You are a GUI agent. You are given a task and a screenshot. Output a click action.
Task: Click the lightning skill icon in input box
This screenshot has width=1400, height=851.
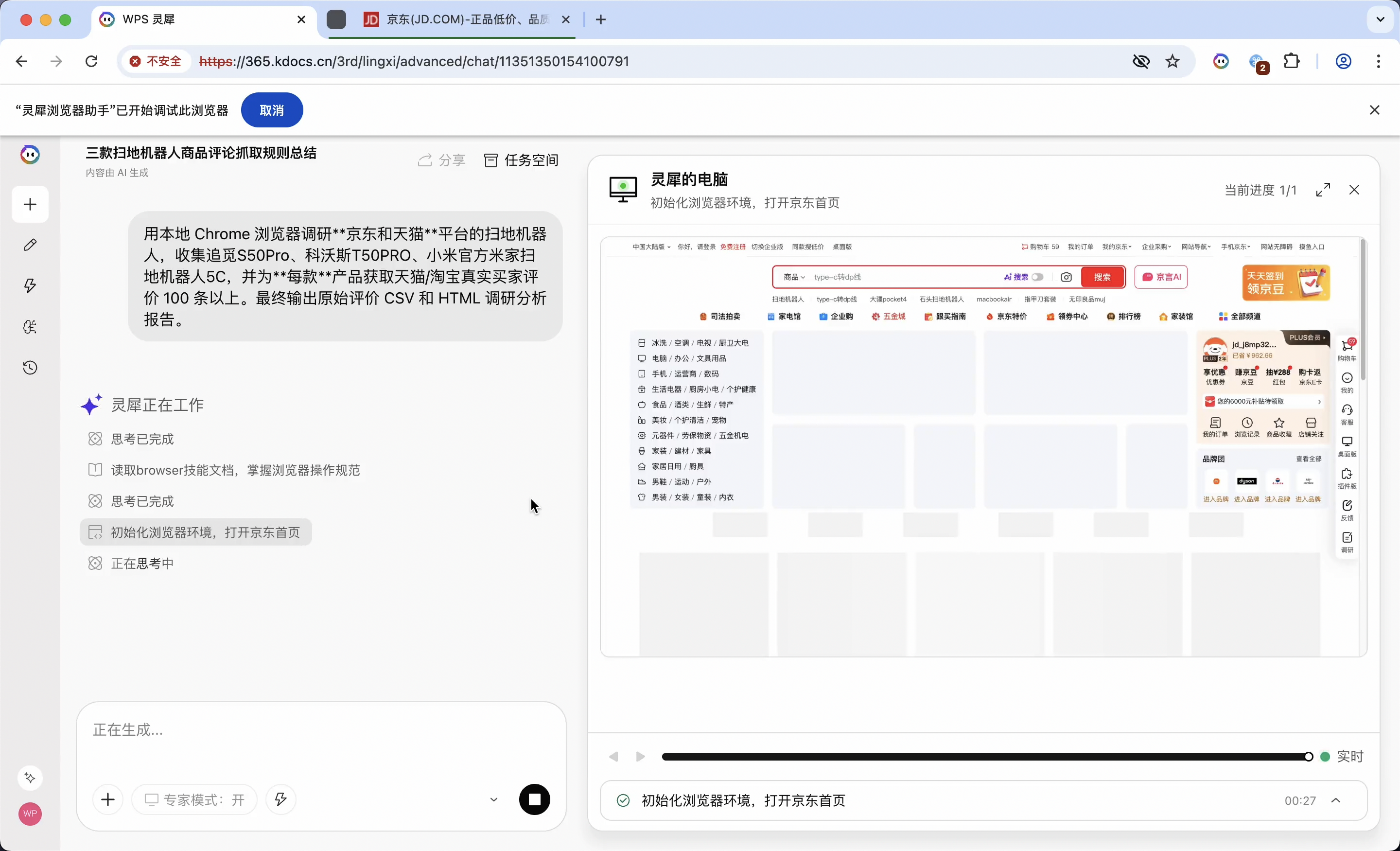(x=280, y=799)
